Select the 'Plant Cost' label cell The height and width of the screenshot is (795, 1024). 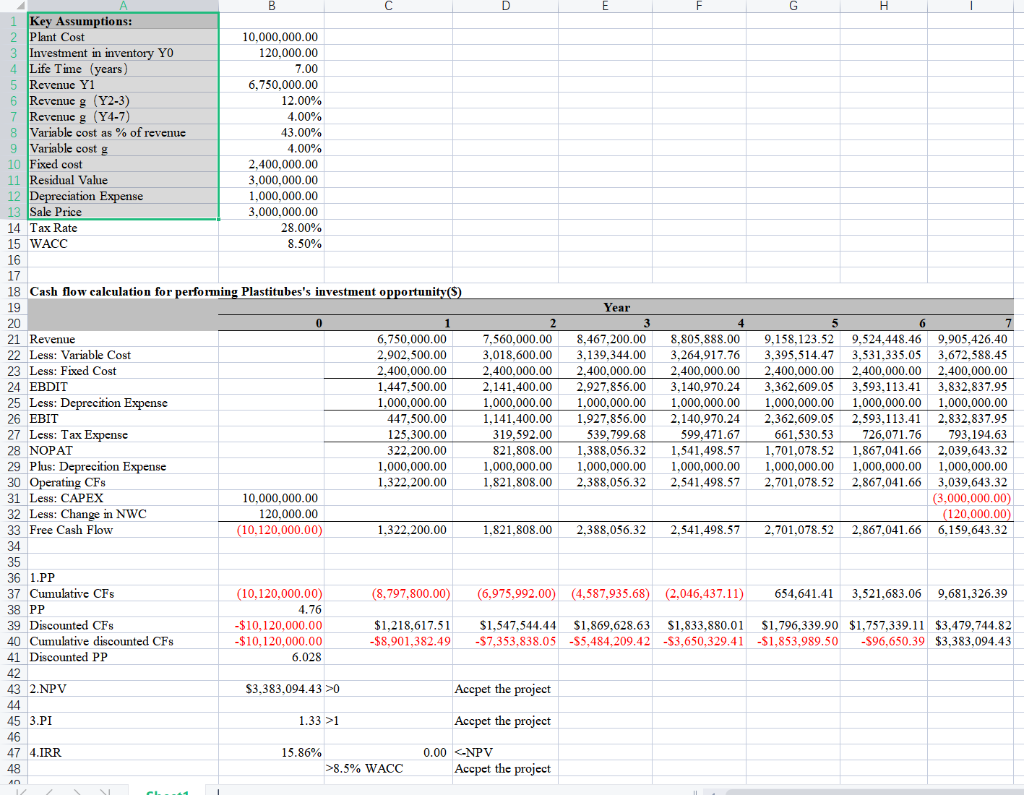pyautogui.click(x=123, y=37)
